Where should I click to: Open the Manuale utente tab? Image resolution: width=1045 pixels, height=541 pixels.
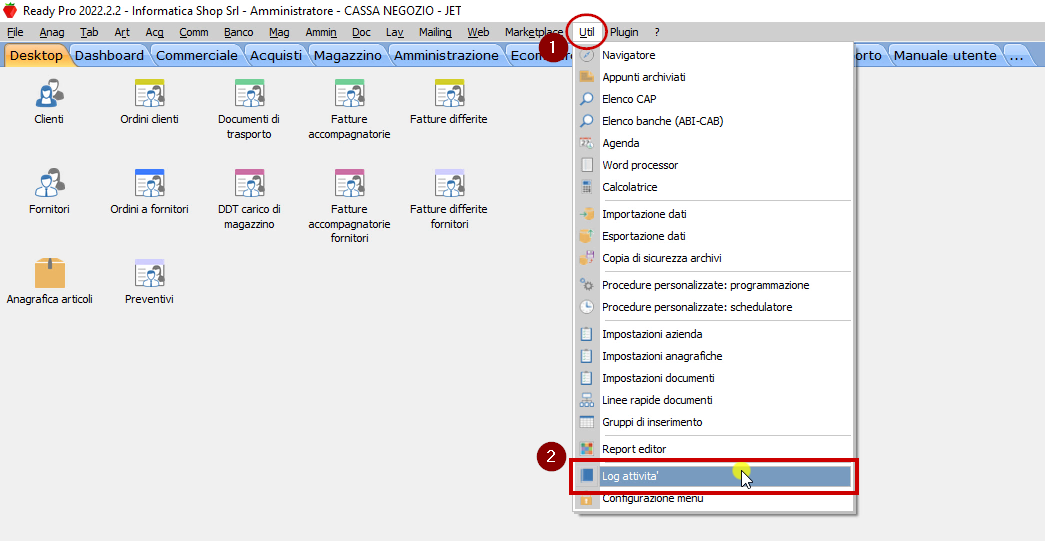click(x=944, y=56)
